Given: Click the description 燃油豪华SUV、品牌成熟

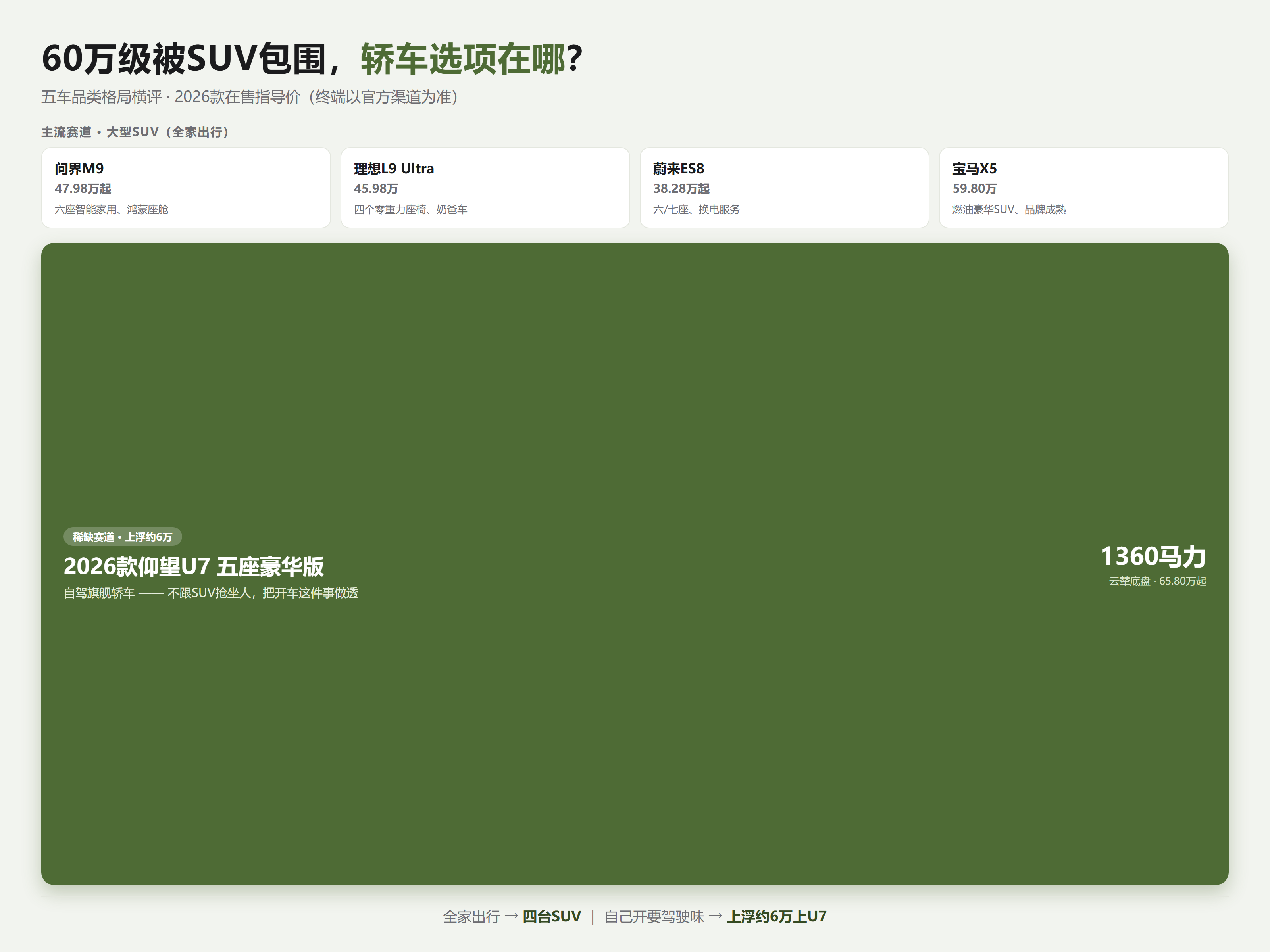Looking at the screenshot, I should pos(1009,209).
